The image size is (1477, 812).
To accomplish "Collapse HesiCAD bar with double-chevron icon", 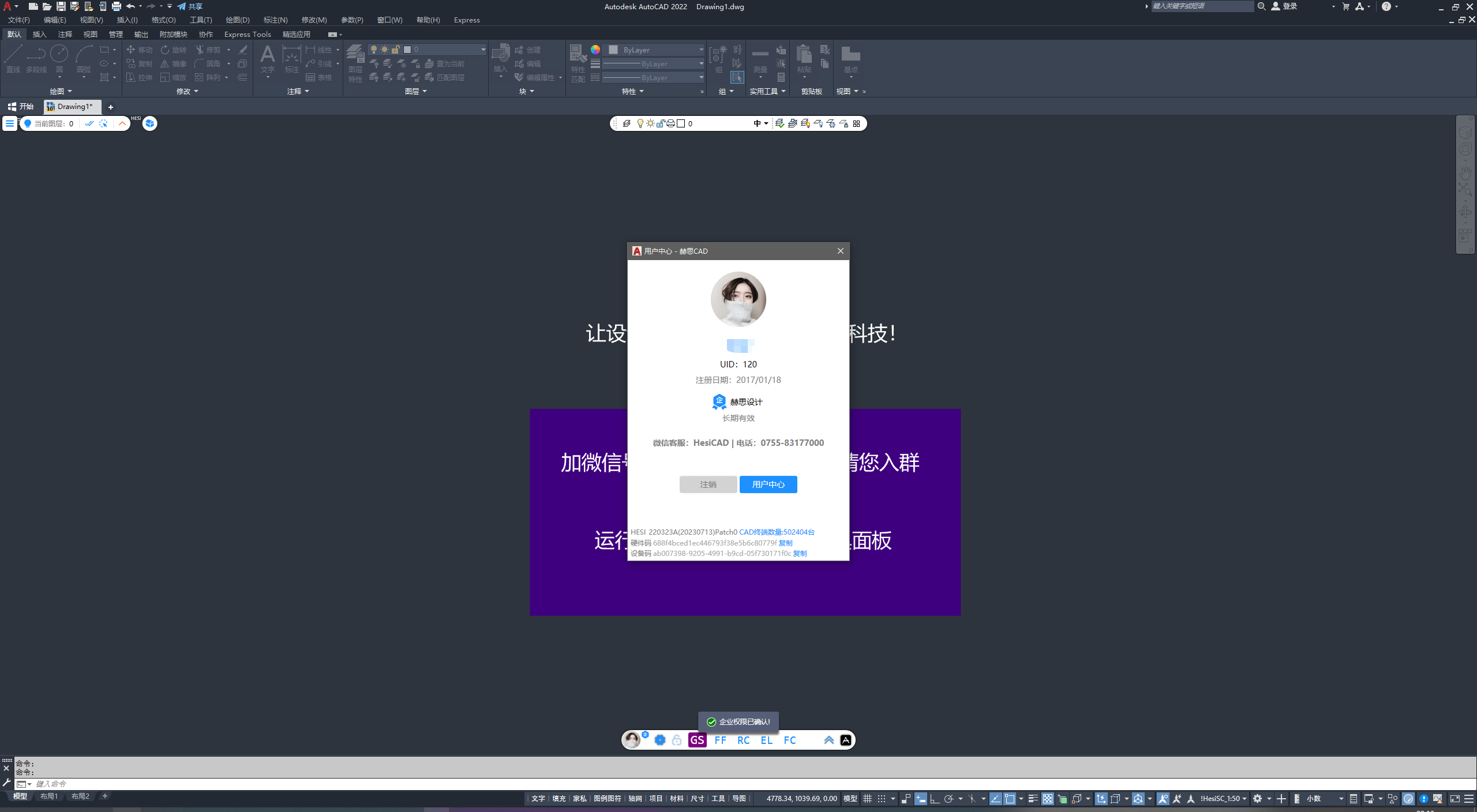I will [x=829, y=740].
